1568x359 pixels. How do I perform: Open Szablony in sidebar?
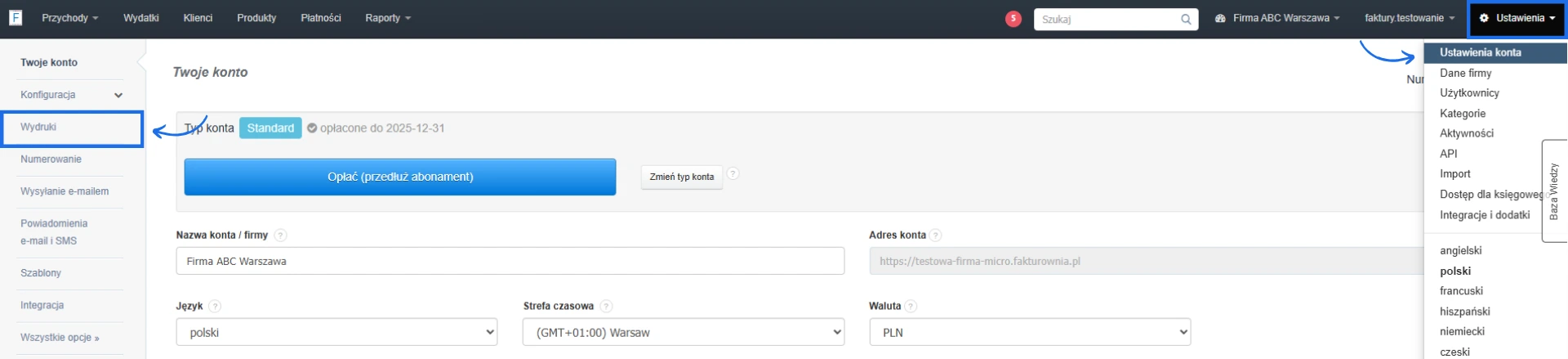[x=41, y=273]
